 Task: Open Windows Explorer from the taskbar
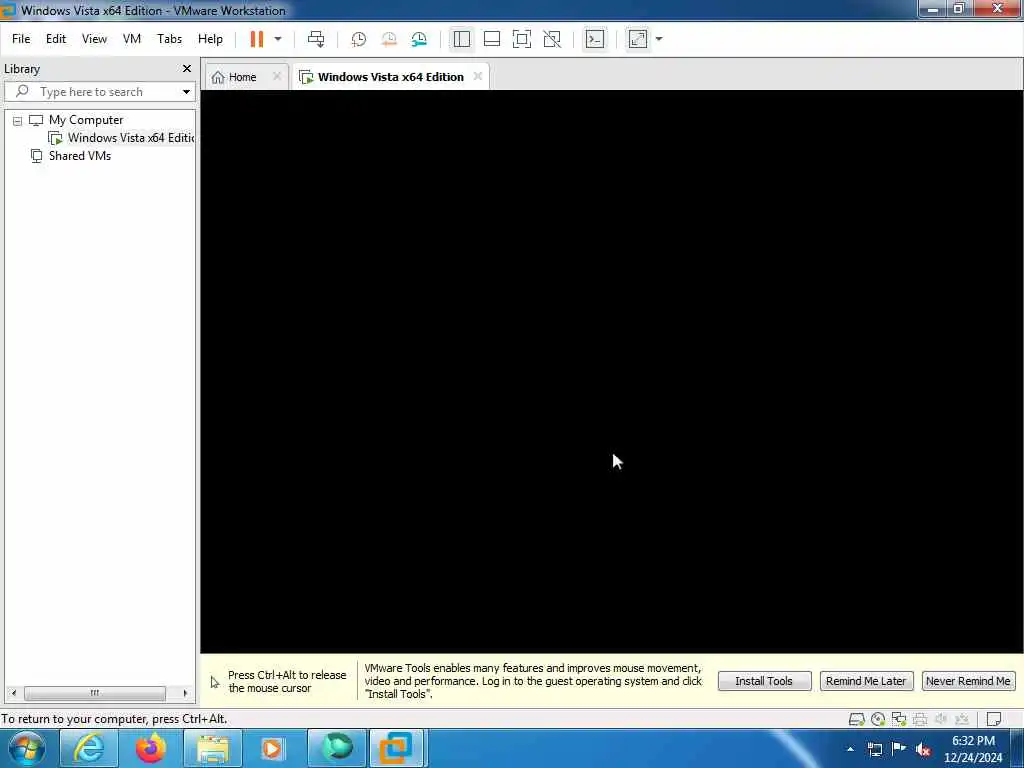(x=213, y=748)
